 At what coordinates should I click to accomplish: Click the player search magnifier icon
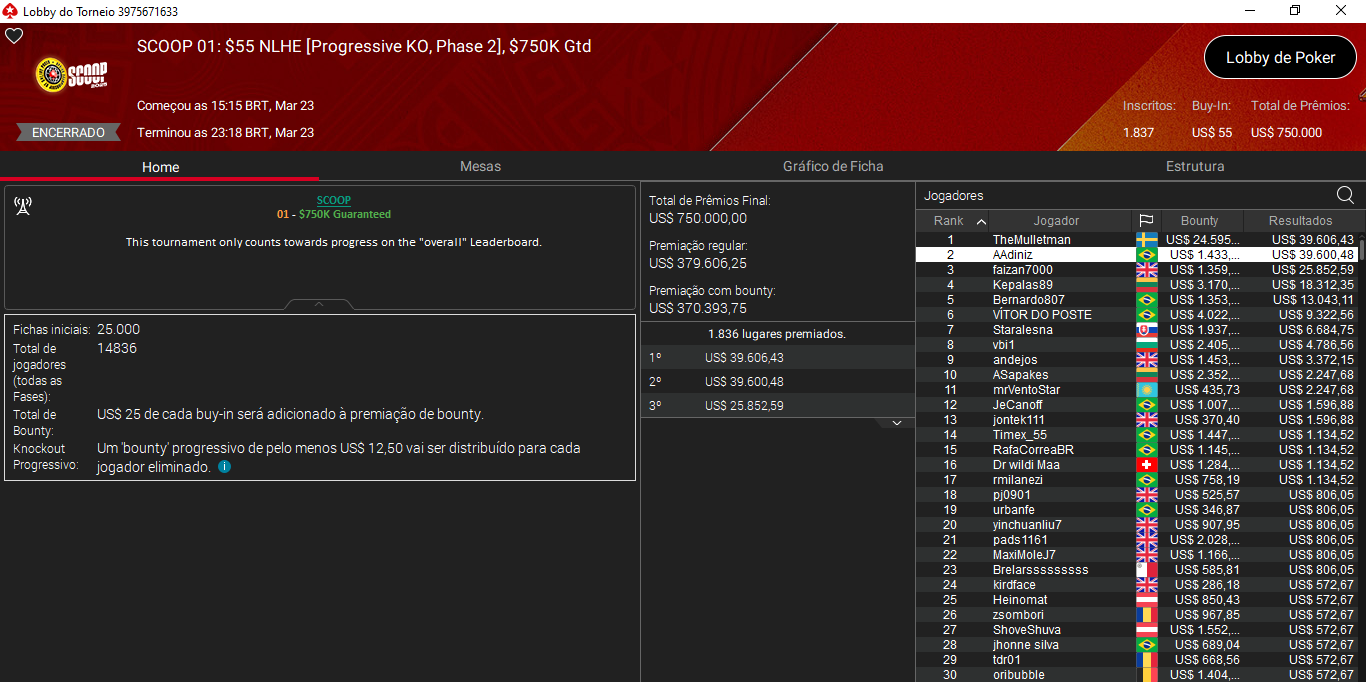pyautogui.click(x=1345, y=195)
